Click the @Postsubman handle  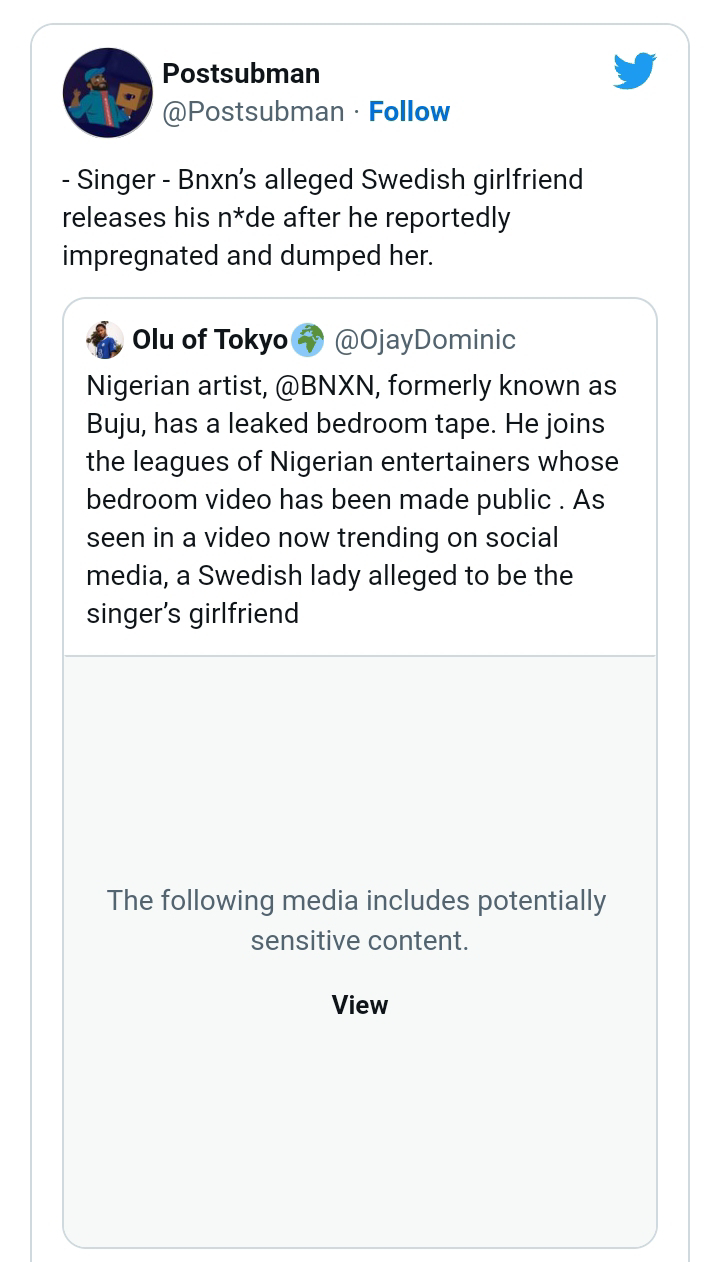[253, 111]
